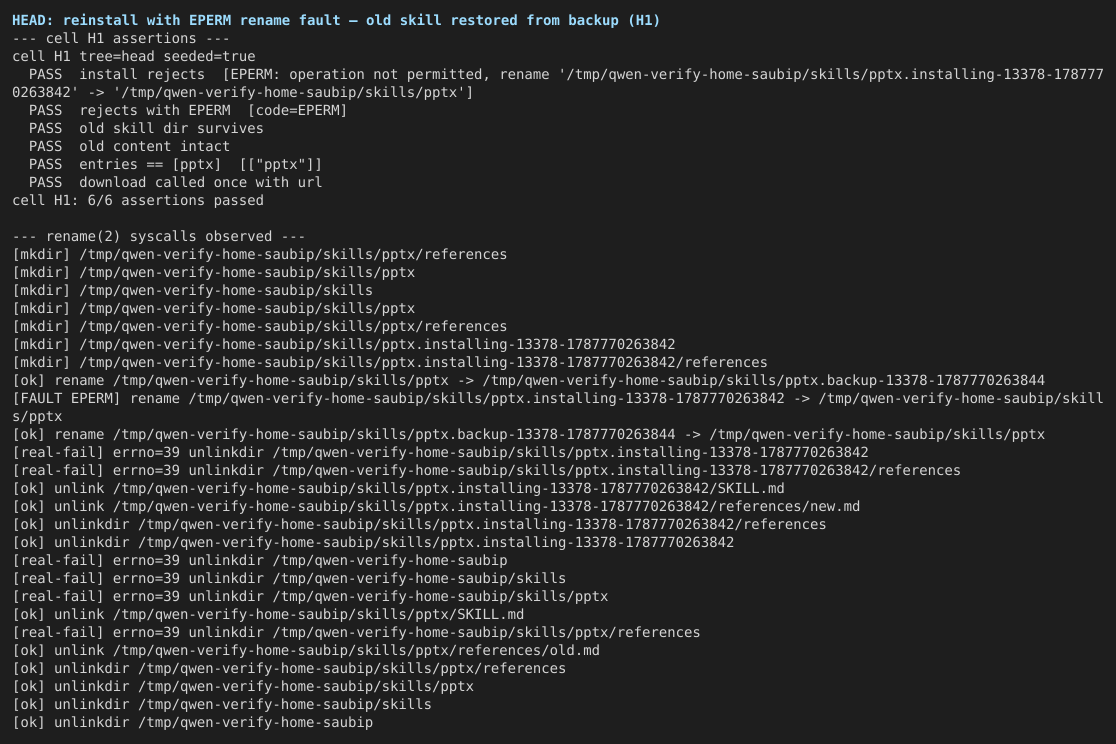Click unlink line for installing SKILL.md
The width and height of the screenshot is (1116, 744).
click(399, 488)
